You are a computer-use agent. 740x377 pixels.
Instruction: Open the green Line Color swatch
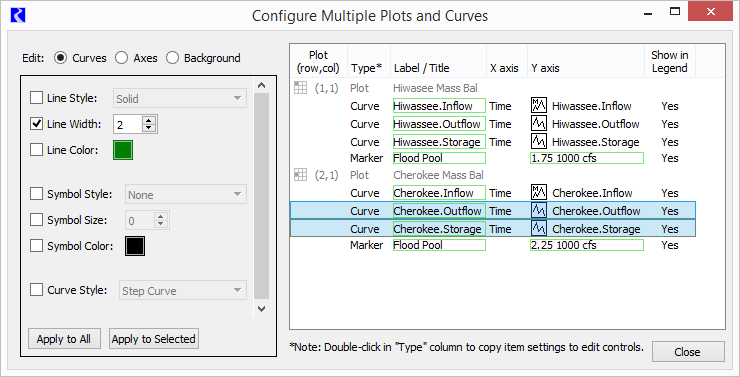[x=123, y=150]
